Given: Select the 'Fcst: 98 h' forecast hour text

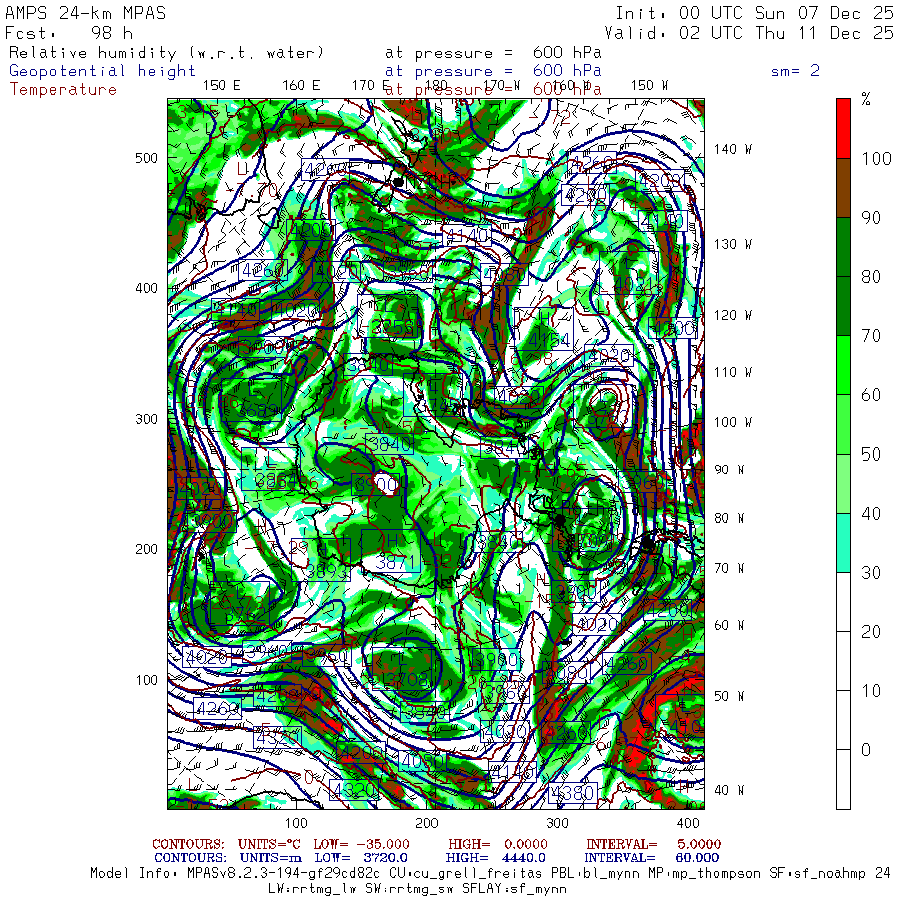Looking at the screenshot, I should (x=69, y=33).
